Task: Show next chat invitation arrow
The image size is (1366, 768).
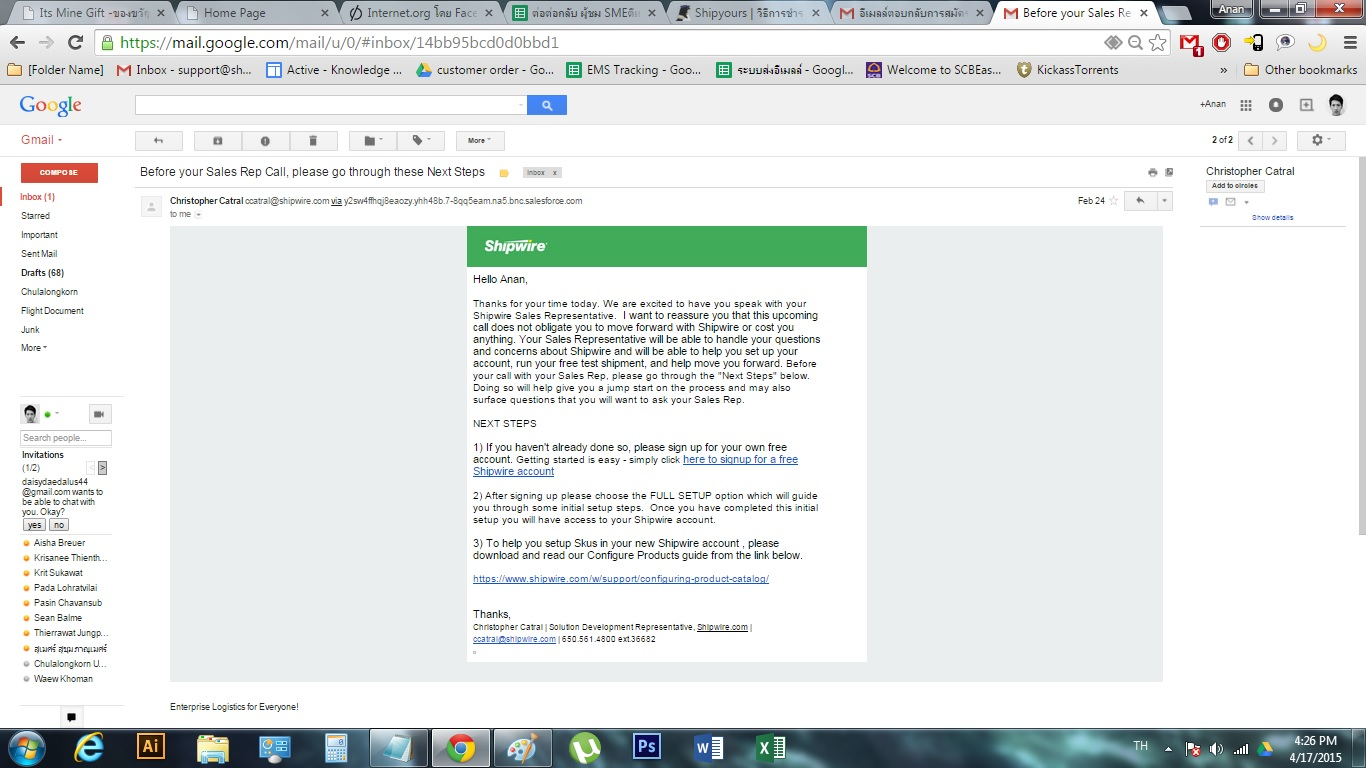Action: coord(102,468)
